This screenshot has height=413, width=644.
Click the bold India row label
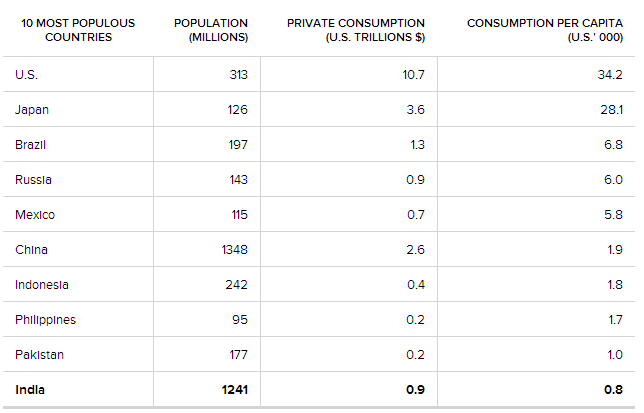click(x=30, y=390)
